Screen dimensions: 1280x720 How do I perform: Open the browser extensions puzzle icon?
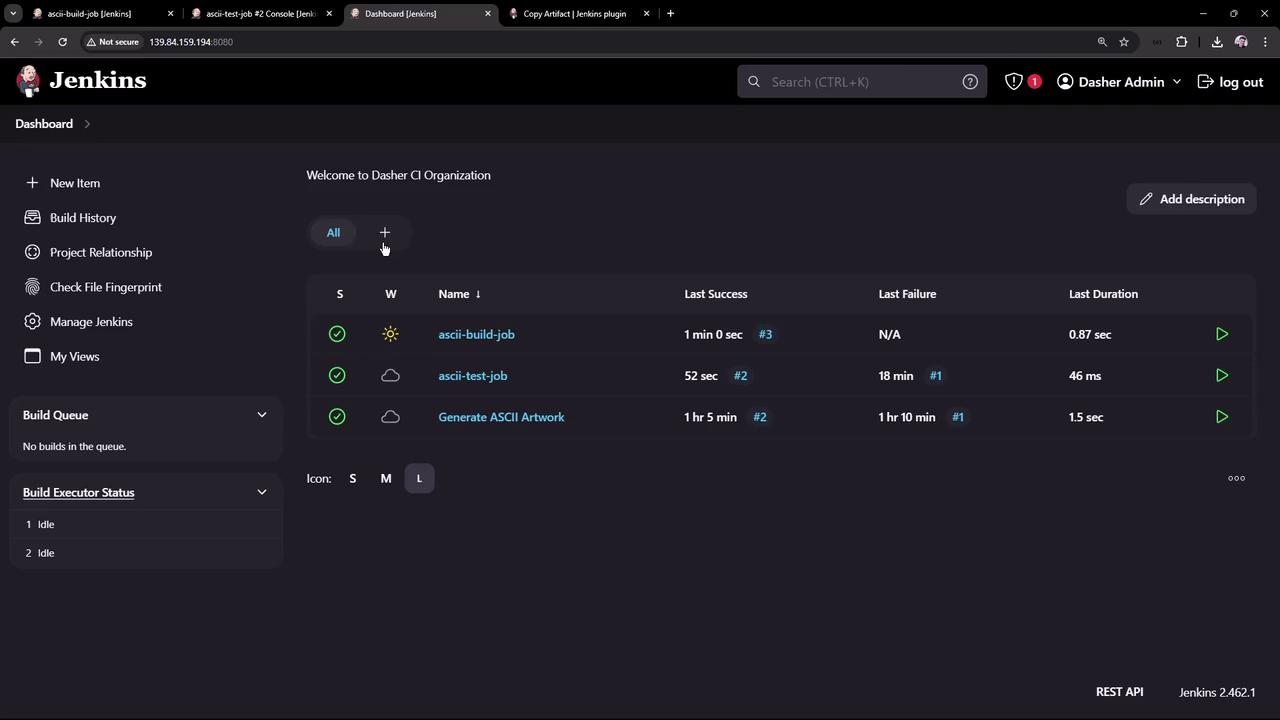pyautogui.click(x=1182, y=42)
